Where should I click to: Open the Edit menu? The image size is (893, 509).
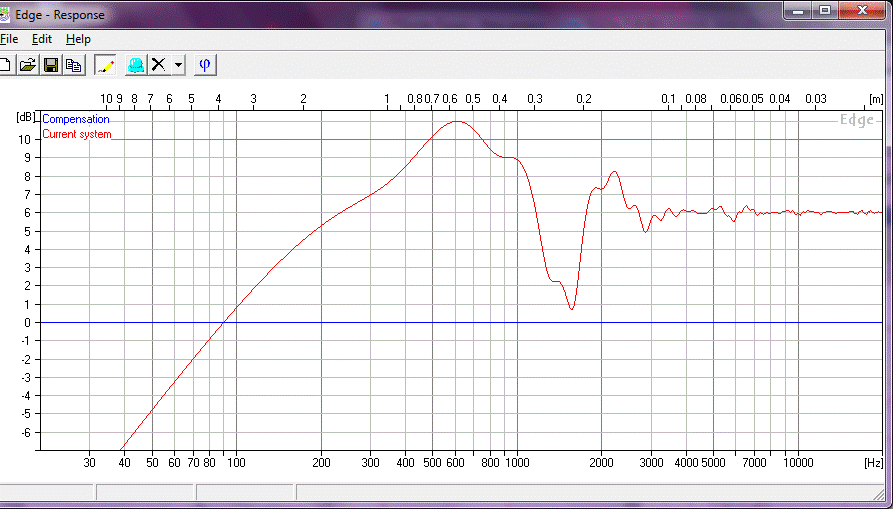click(x=42, y=39)
